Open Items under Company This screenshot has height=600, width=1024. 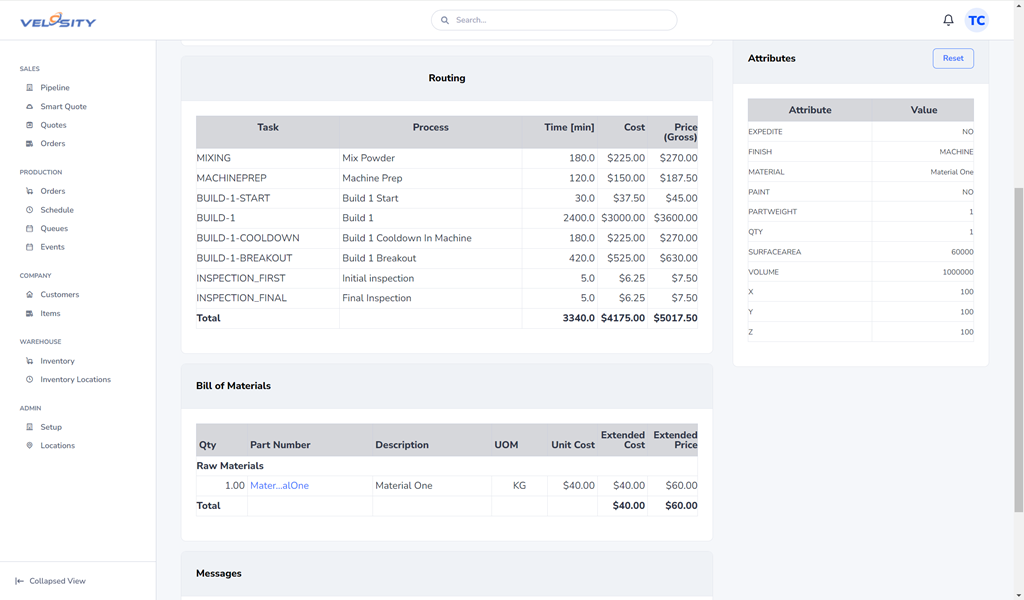click(x=50, y=314)
